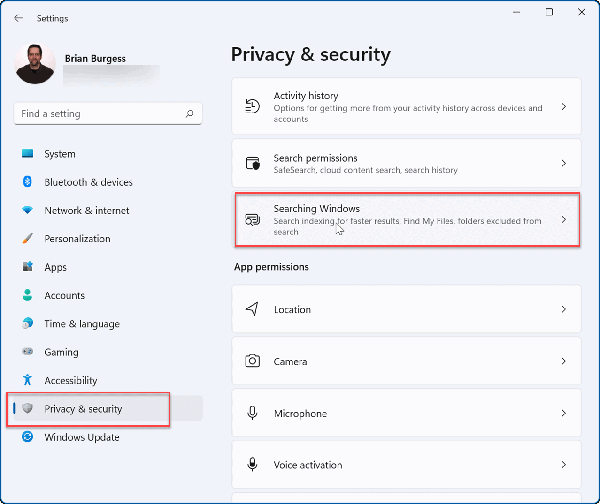Viewport: 600px width, 504px height.
Task: Click the Personalization paintbrush icon
Action: pyautogui.click(x=28, y=238)
